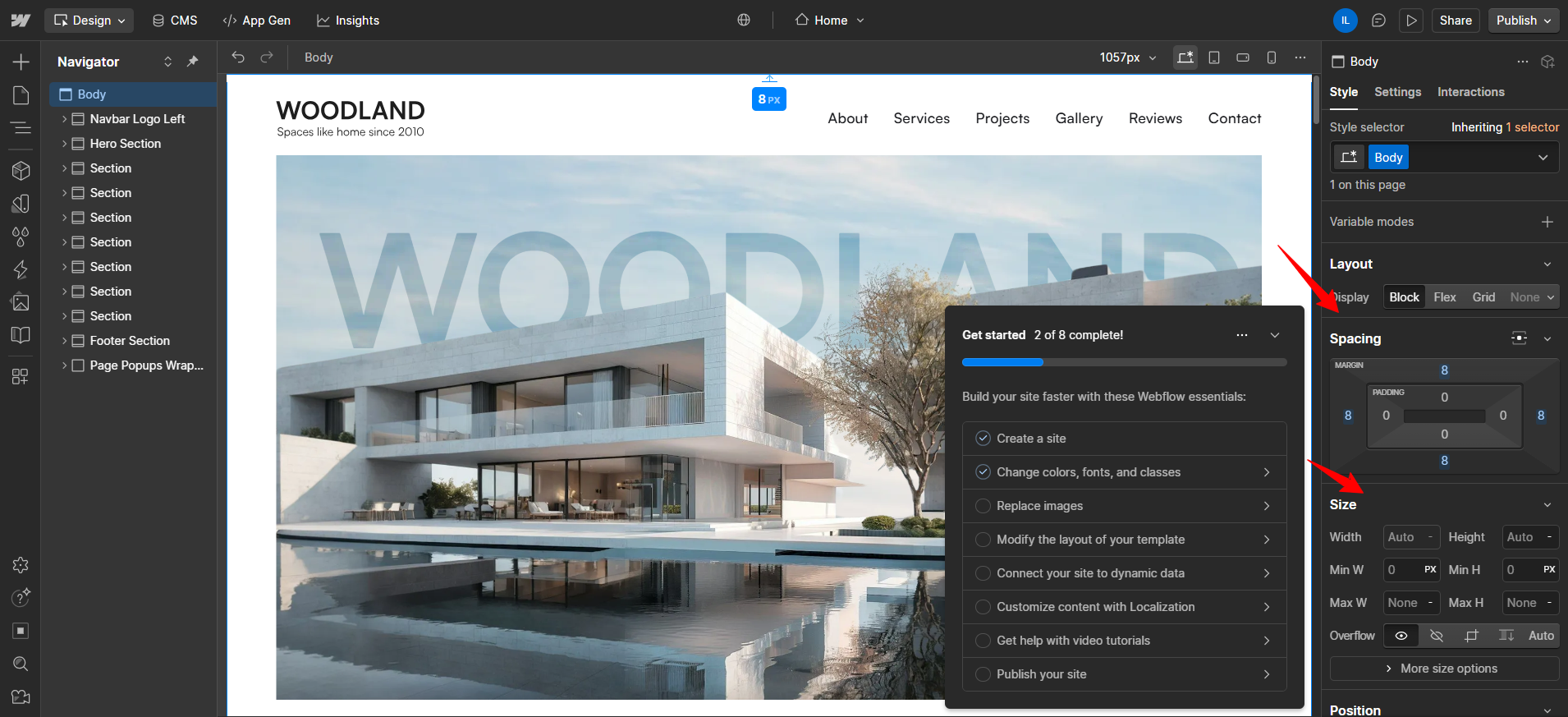Open the Body element options ellipsis

(x=1523, y=62)
